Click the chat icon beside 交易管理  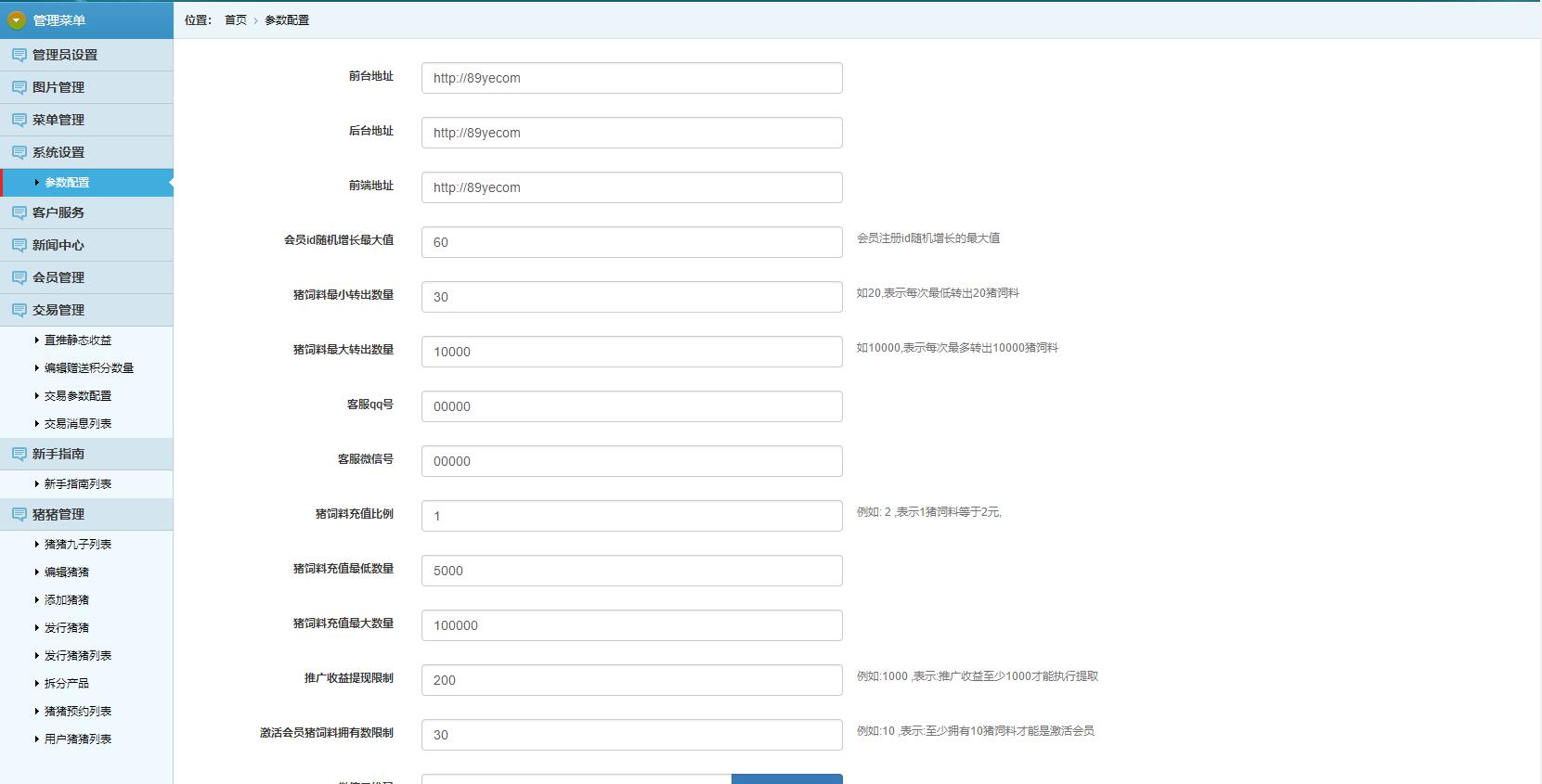pos(19,310)
